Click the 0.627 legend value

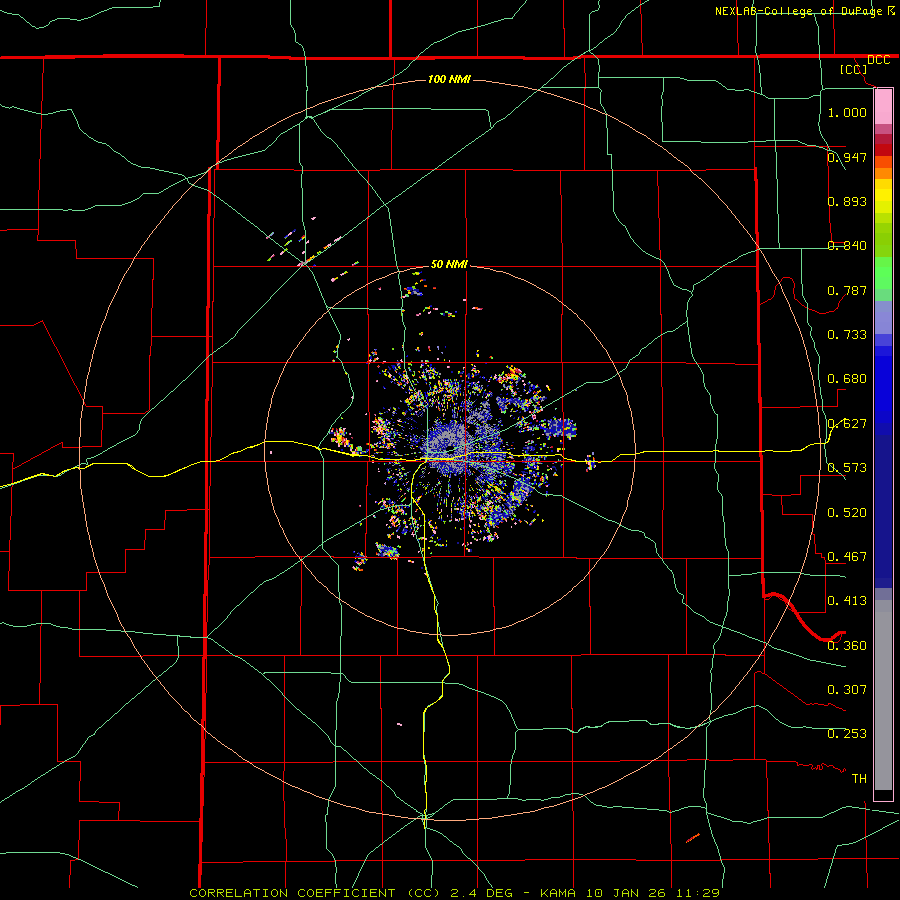847,423
